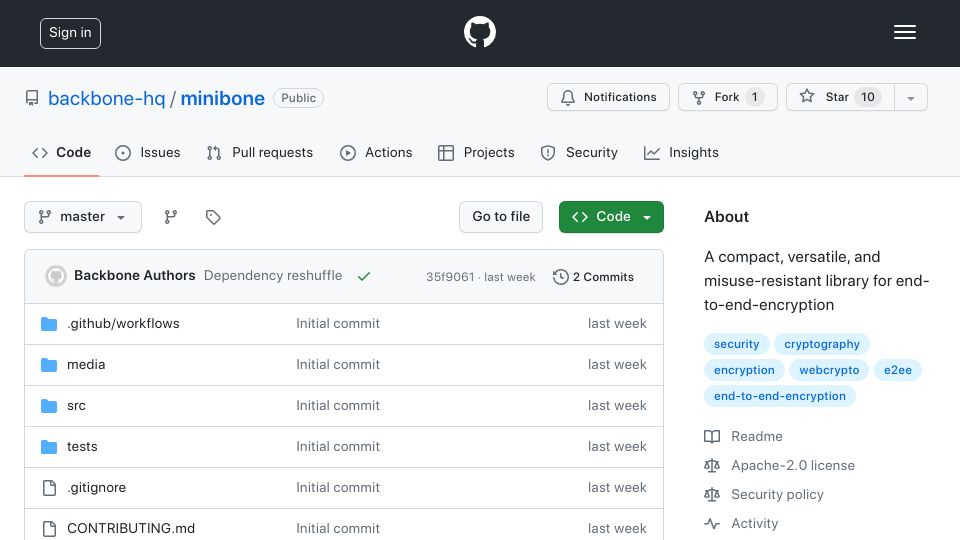Open the CONTRIBUTING.md file

tap(130, 528)
